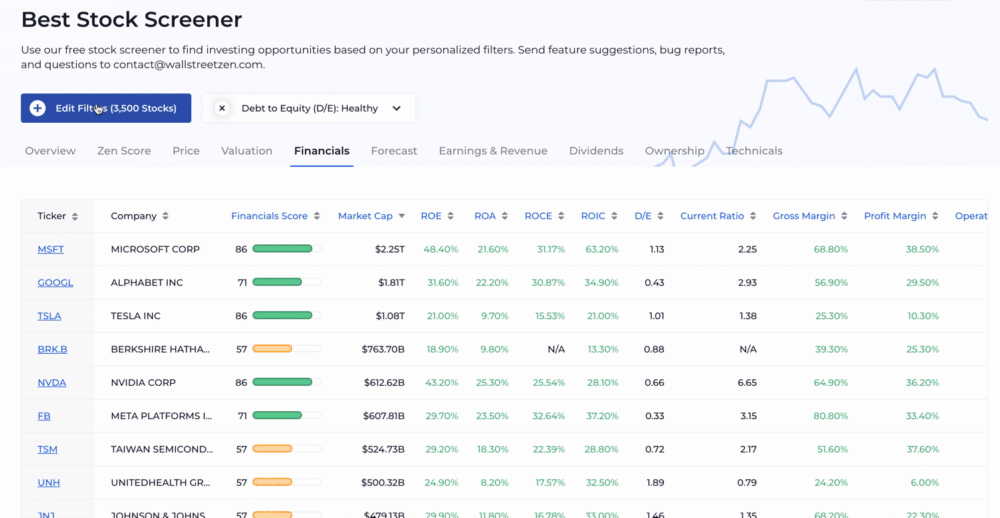Sort by Market Cap arrow

pyautogui.click(x=401, y=216)
